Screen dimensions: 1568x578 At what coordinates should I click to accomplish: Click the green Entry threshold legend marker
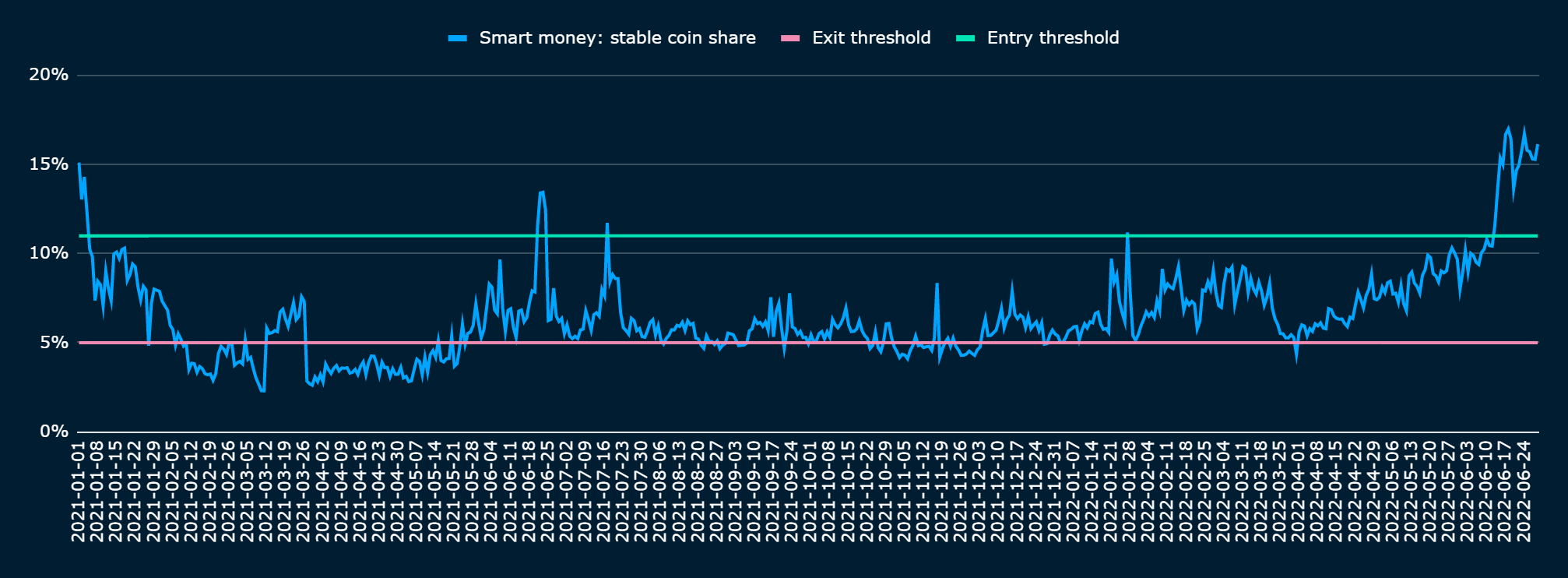(x=965, y=38)
